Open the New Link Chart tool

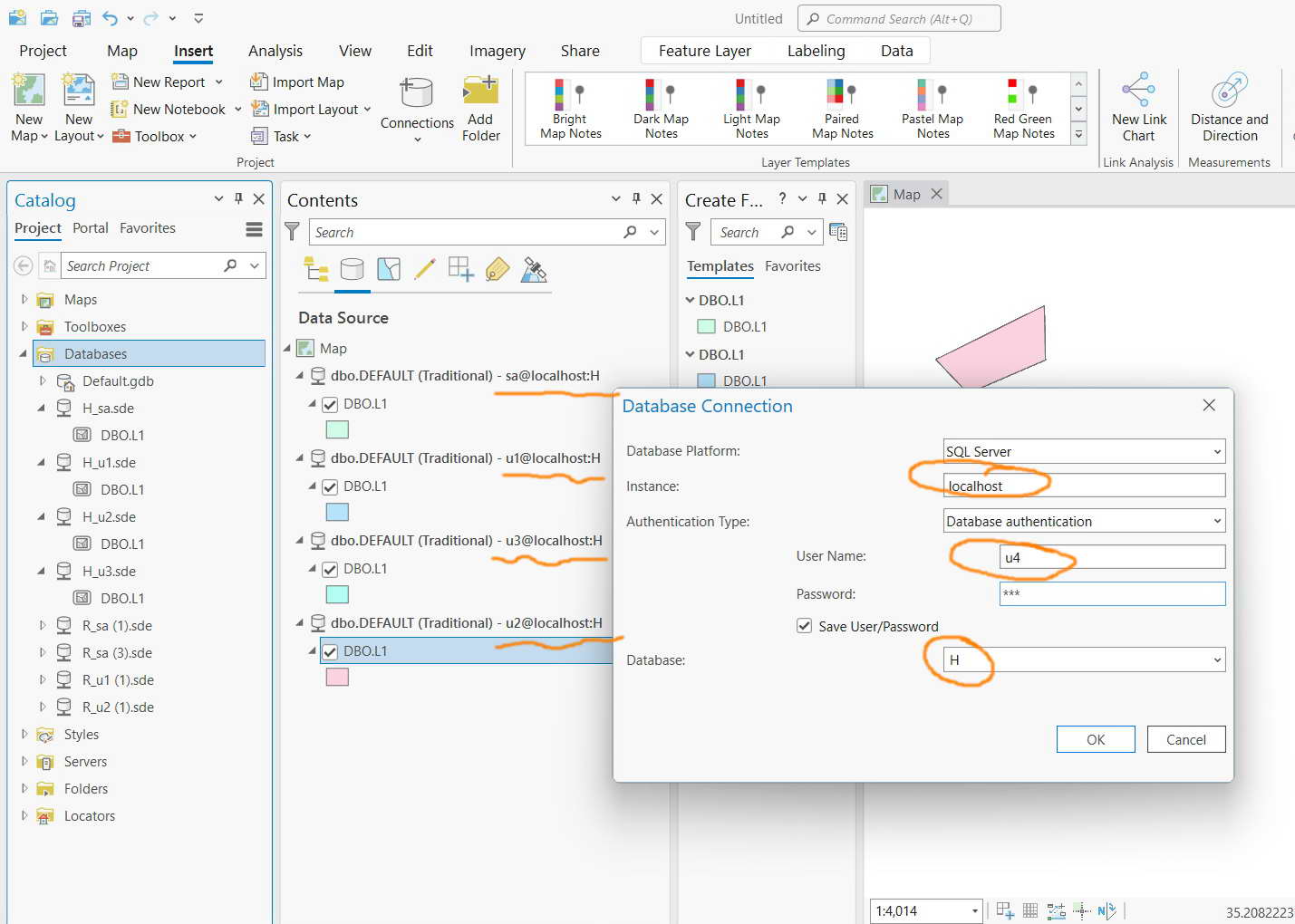pos(1139,108)
